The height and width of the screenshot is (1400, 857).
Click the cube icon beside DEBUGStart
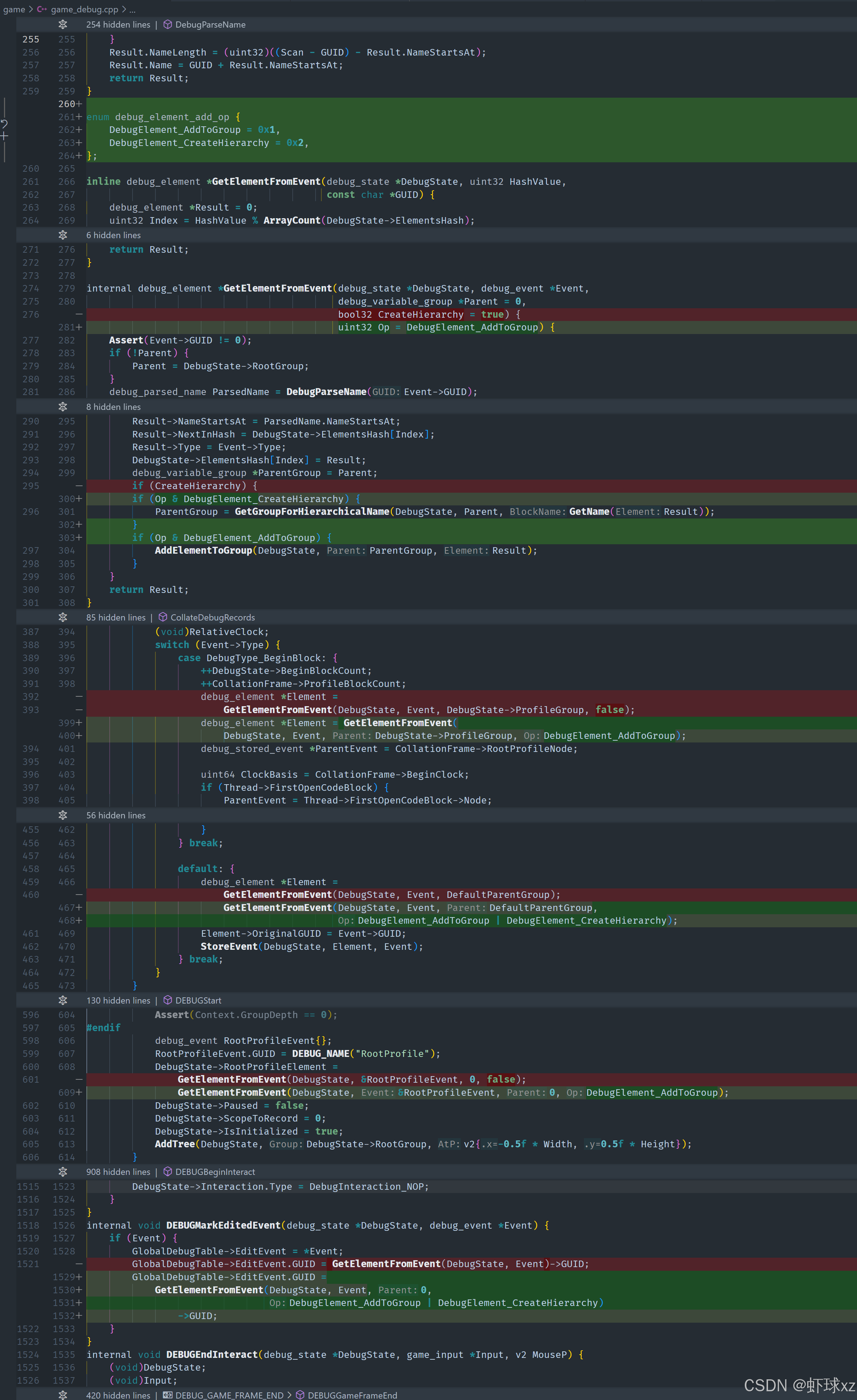[168, 1000]
